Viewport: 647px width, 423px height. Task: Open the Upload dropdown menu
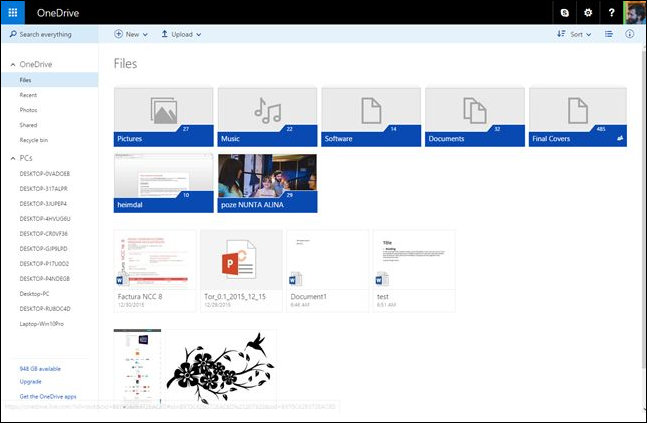181,34
